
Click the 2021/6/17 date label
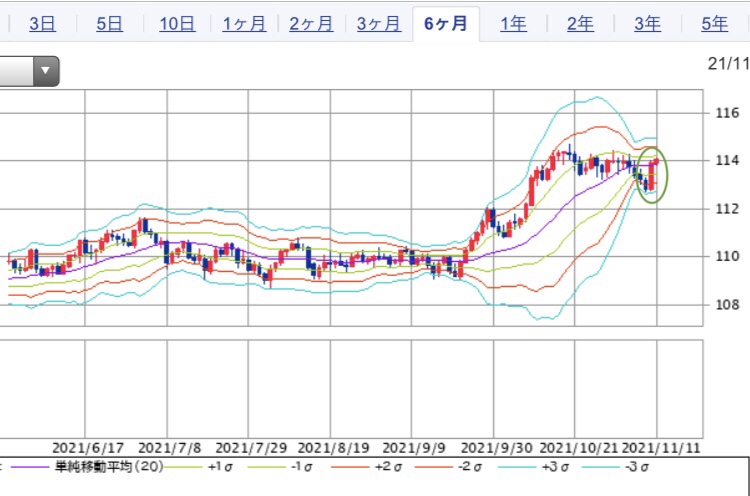[88, 448]
